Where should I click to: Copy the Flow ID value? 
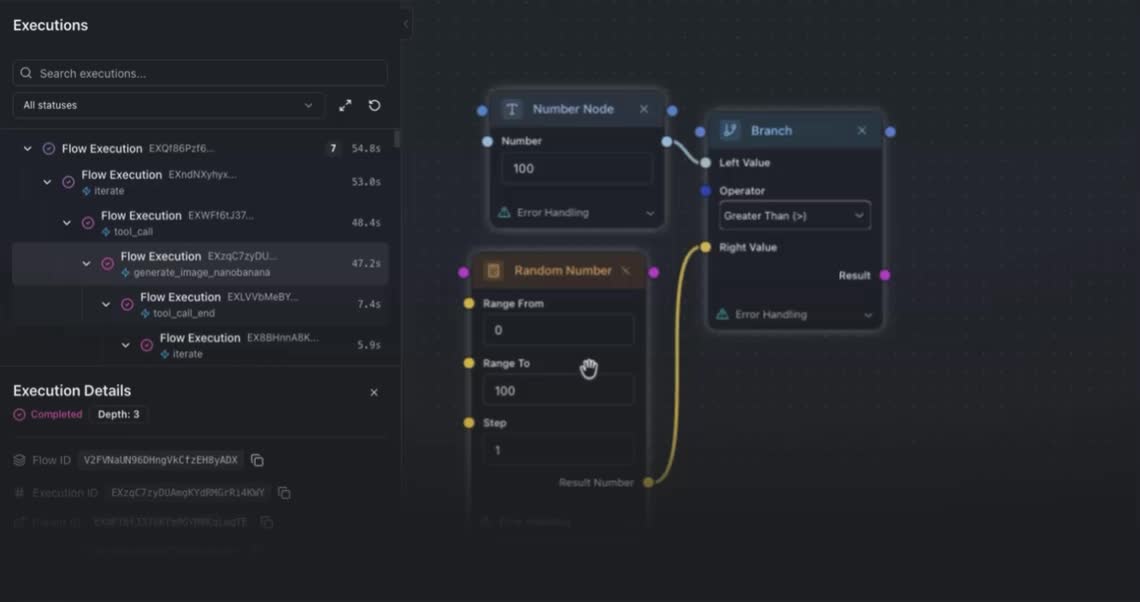(257, 460)
